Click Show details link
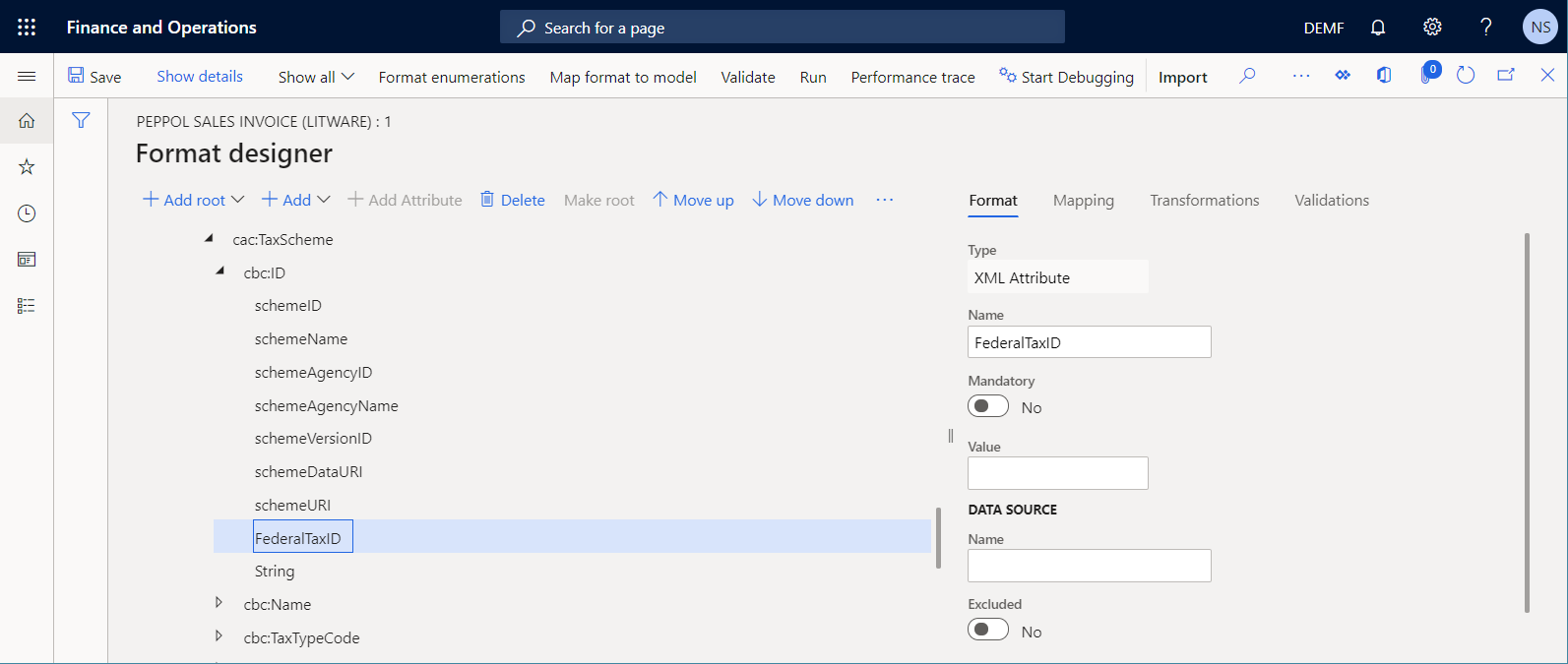This screenshot has height=664, width=1568. click(200, 76)
